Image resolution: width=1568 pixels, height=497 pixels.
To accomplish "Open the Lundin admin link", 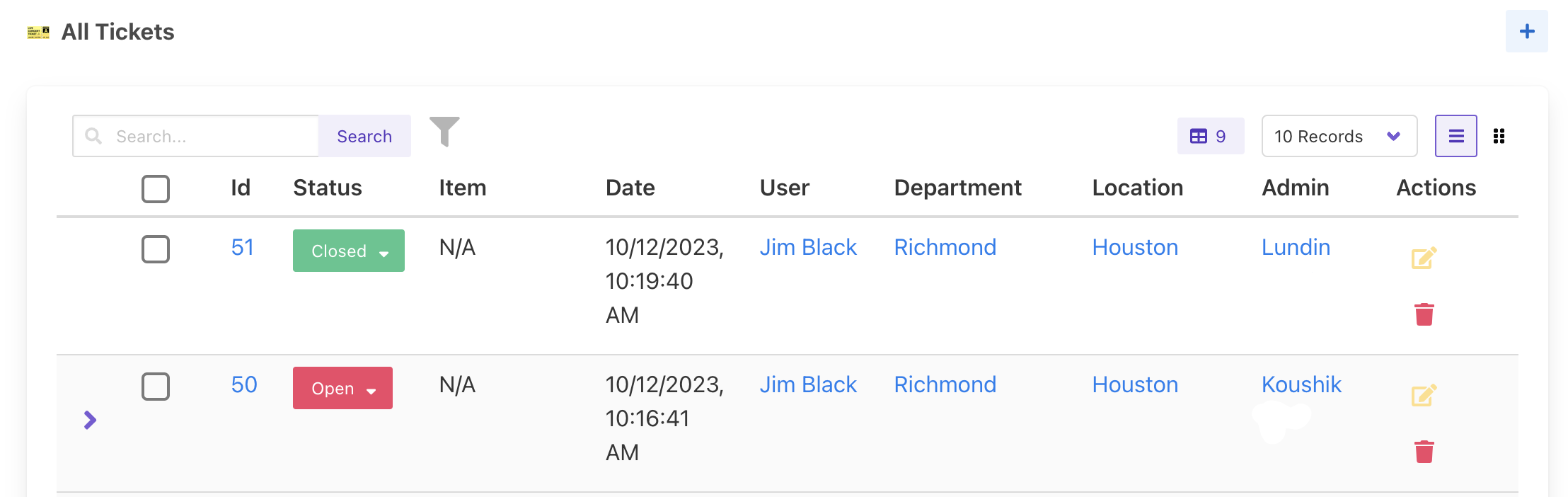I will click(x=1296, y=247).
